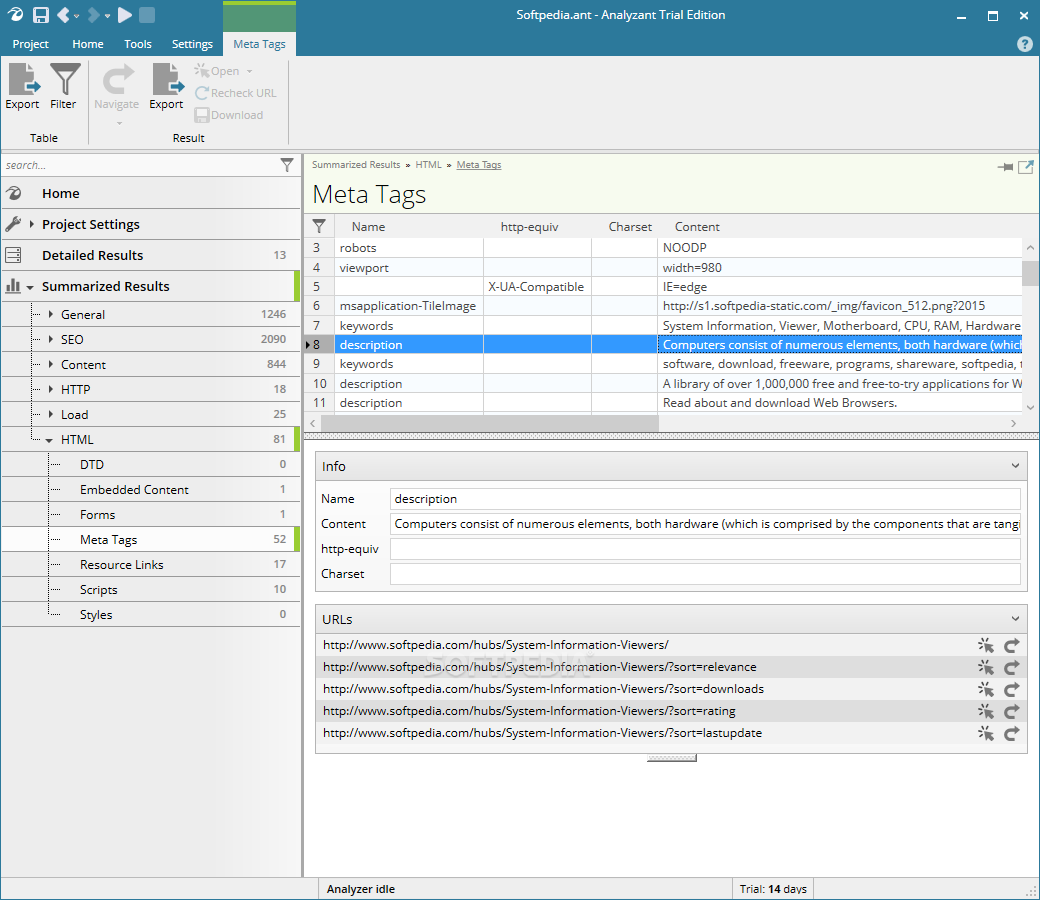Open the Navigate dropdown arrow

coord(119,123)
